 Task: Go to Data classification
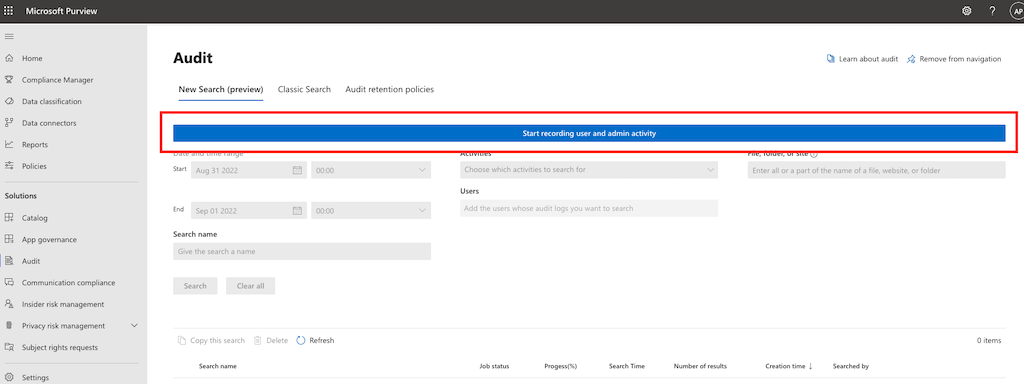[x=52, y=101]
